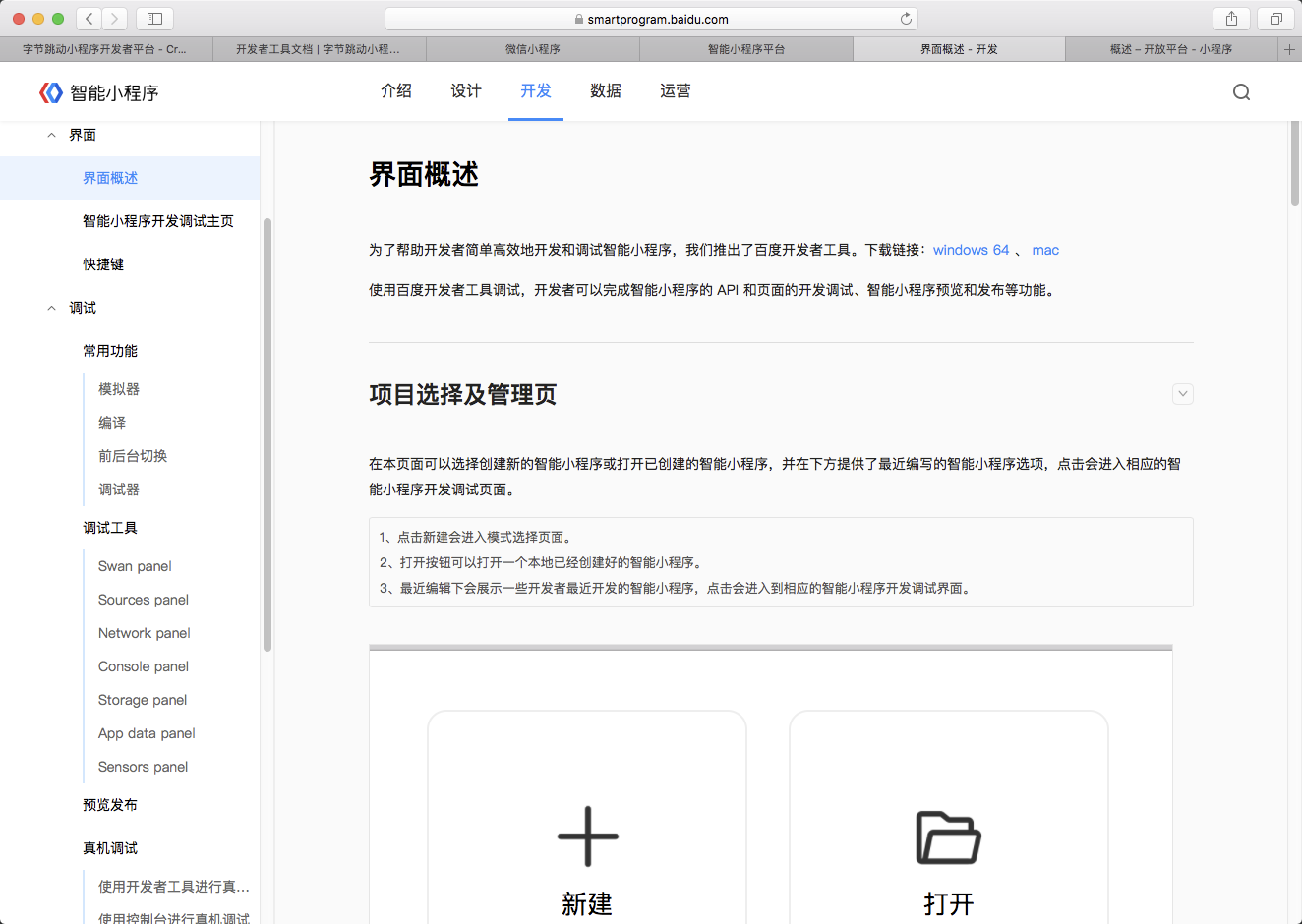Click the 界面概述 page heading
The height and width of the screenshot is (924, 1302).
pyautogui.click(x=424, y=174)
